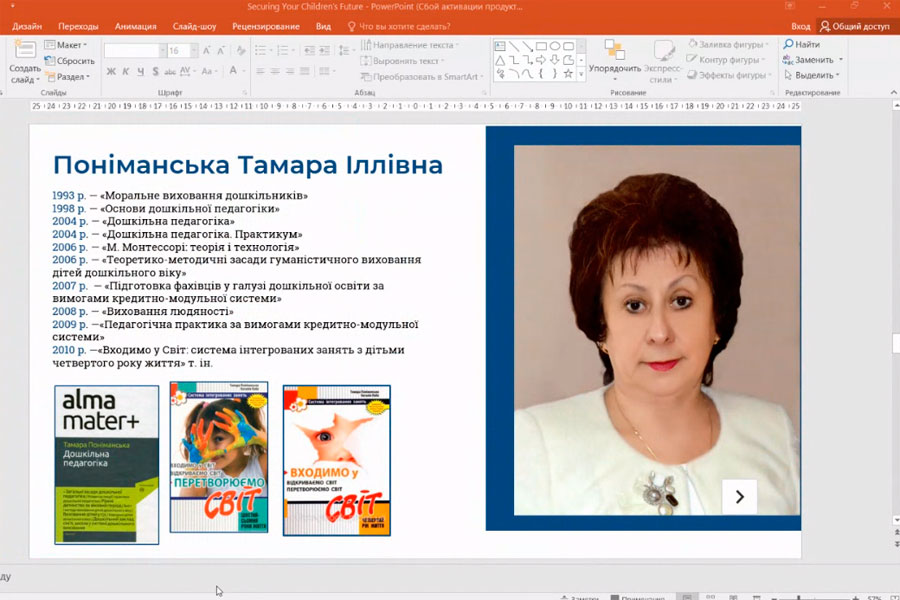The image size is (900, 600).
Task: Click the Вход (Sign in) link
Action: pos(800,26)
